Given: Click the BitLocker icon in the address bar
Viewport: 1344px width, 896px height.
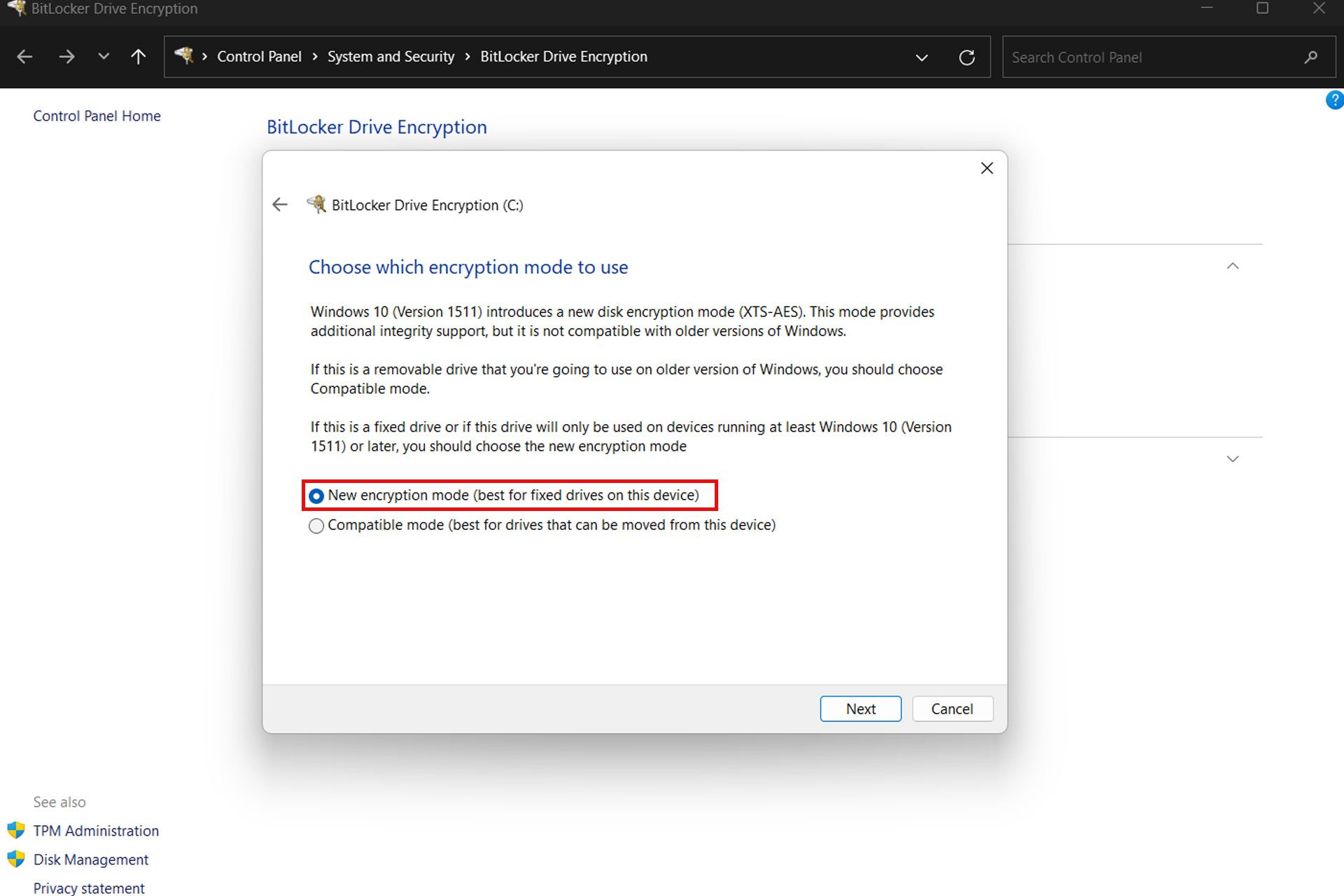Looking at the screenshot, I should [x=184, y=55].
